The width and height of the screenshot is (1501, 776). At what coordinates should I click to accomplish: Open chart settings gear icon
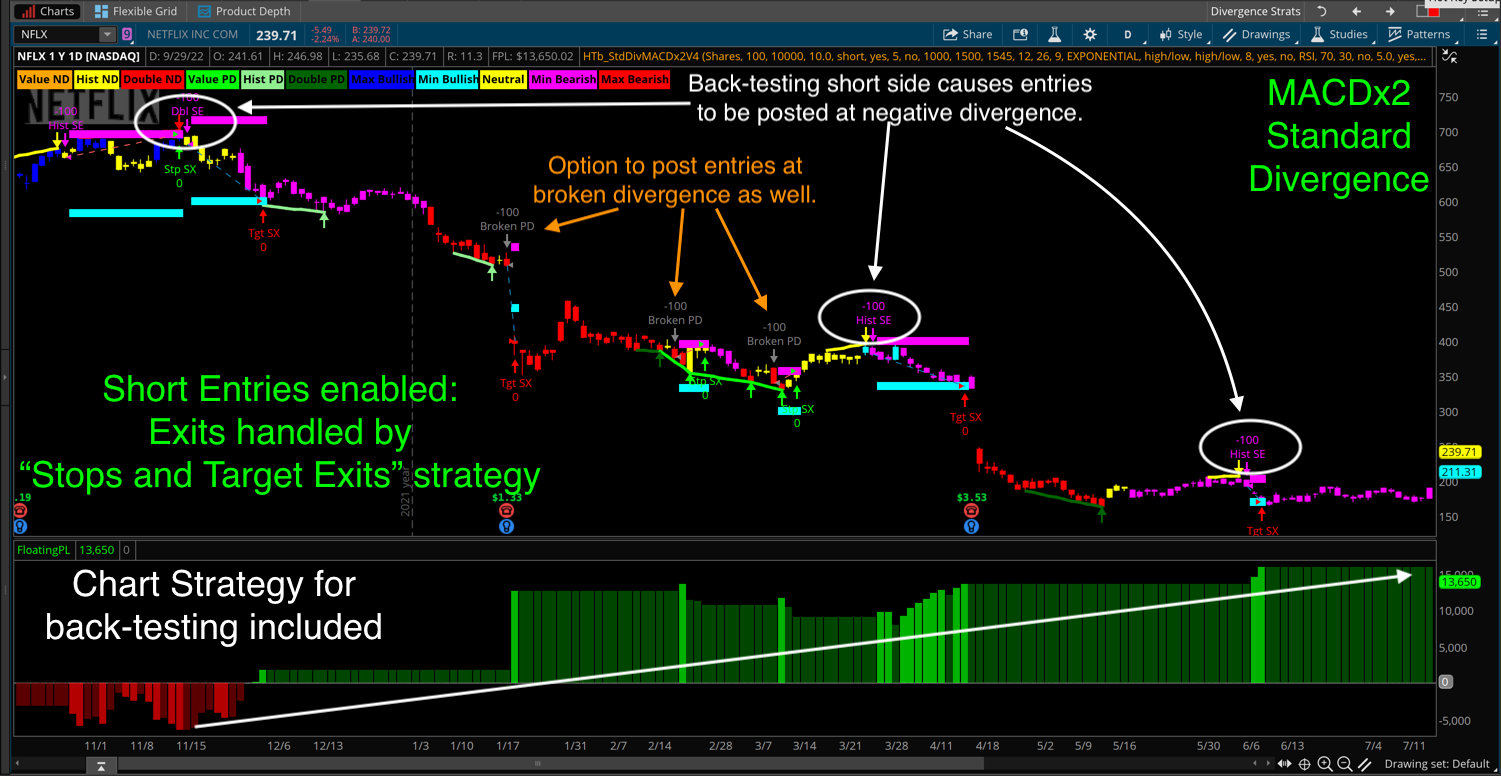1090,34
